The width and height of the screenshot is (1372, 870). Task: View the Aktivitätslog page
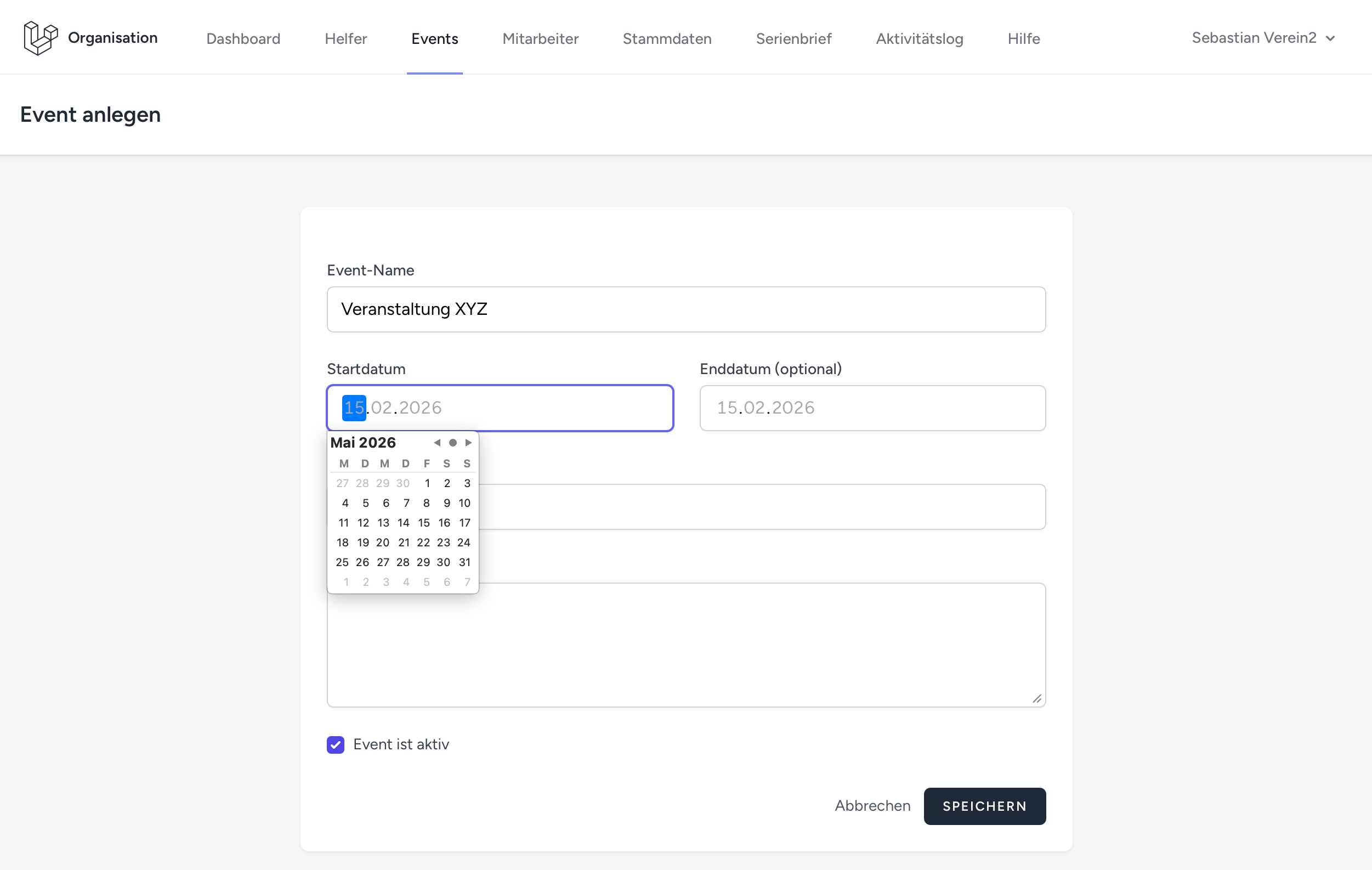(919, 39)
